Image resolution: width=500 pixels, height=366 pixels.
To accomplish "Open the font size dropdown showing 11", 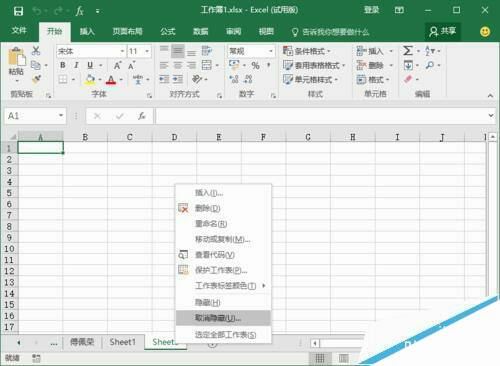I will [x=147, y=51].
